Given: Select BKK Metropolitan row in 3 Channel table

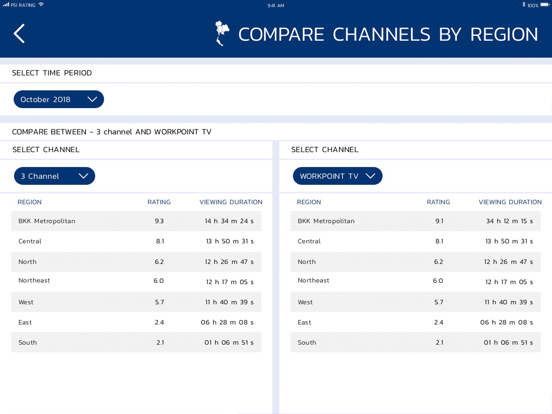Looking at the screenshot, I should click(136, 221).
